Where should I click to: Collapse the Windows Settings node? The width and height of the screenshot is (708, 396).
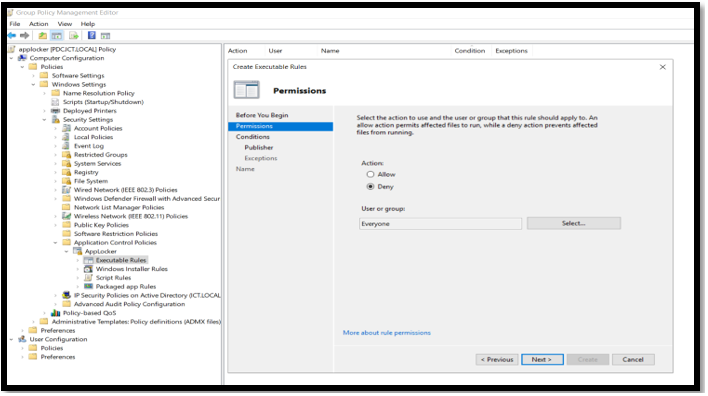point(33,84)
